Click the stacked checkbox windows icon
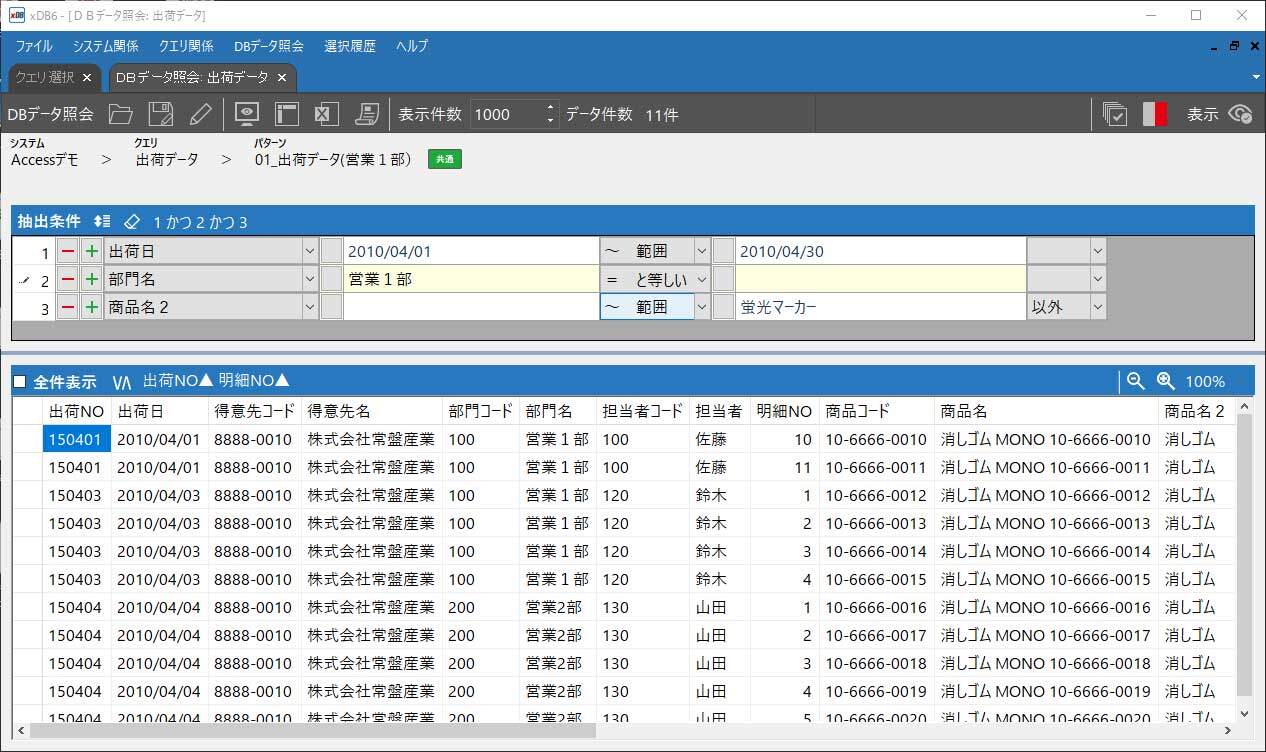 point(1115,114)
